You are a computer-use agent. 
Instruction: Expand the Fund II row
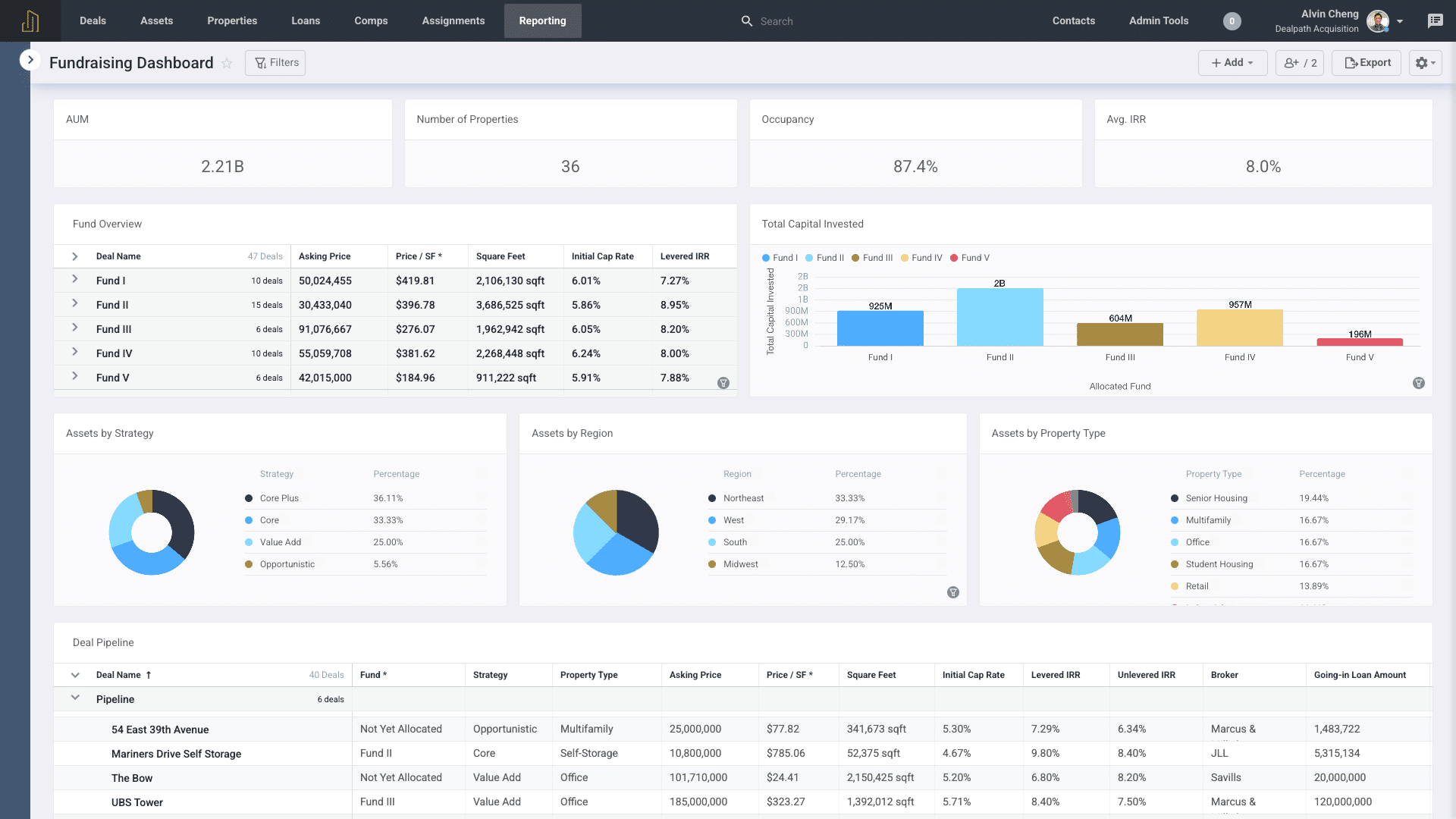pos(75,303)
